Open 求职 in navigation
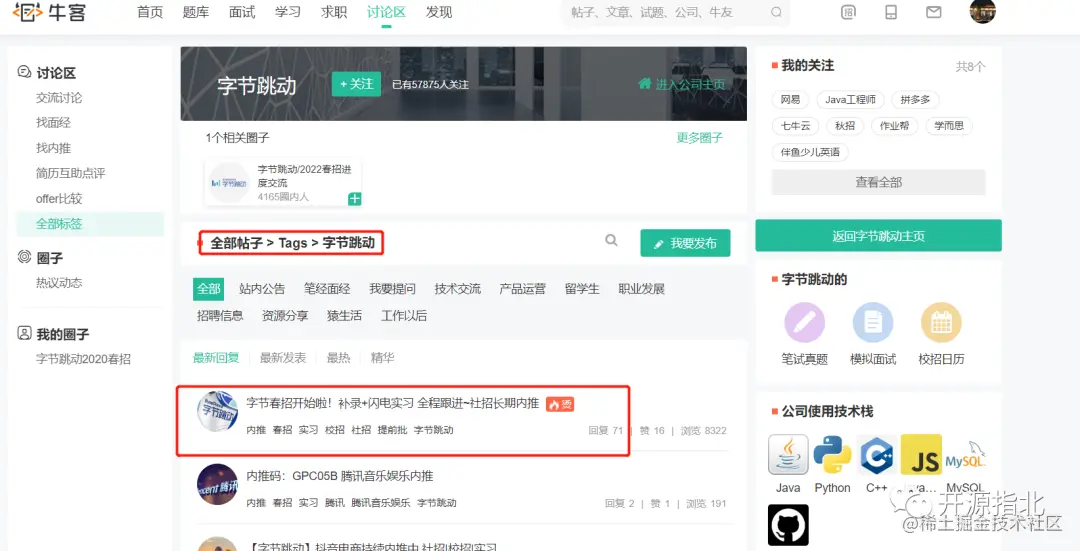The width and height of the screenshot is (1080, 551). point(334,12)
